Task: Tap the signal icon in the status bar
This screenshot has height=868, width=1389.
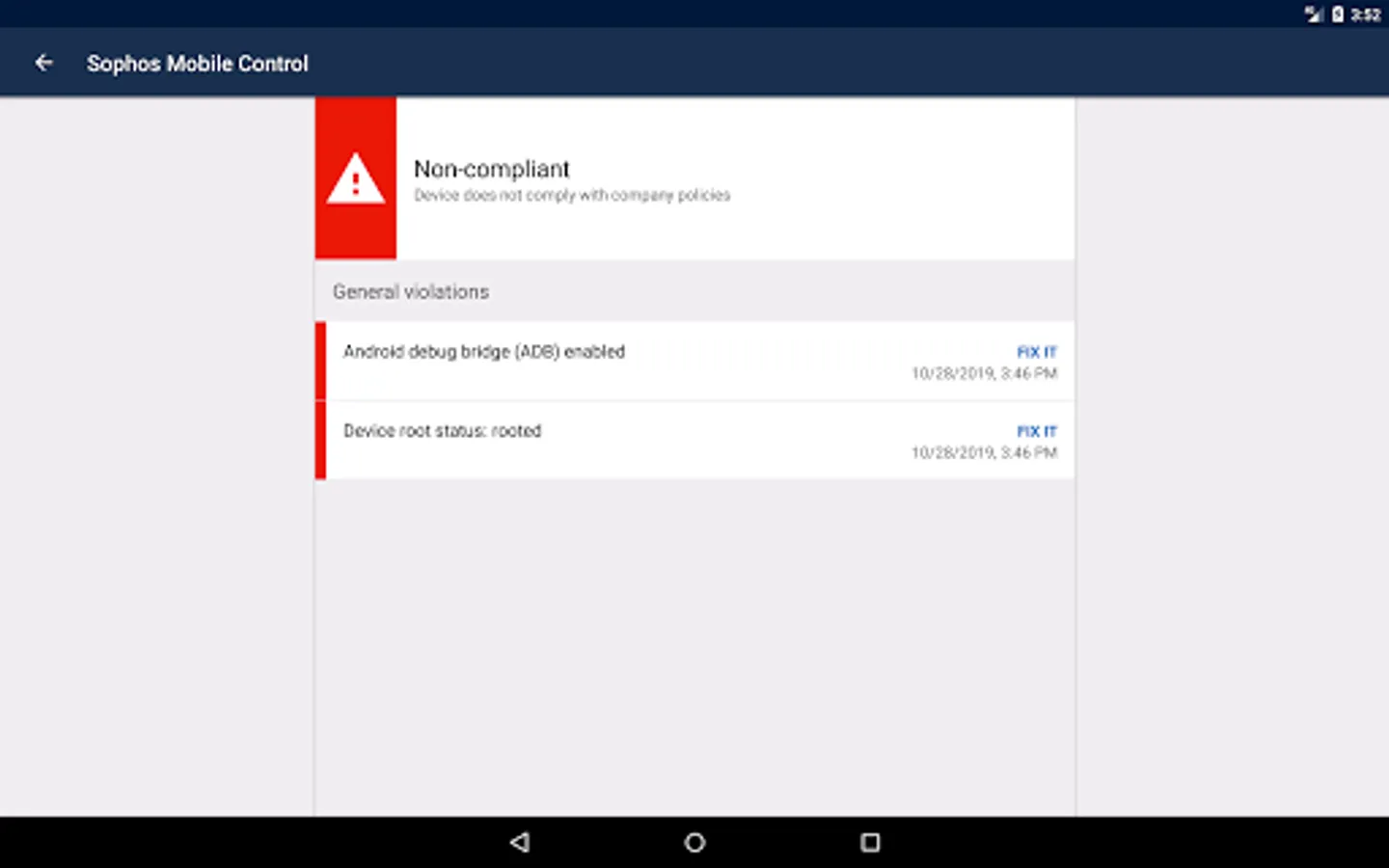Action: tap(1314, 14)
